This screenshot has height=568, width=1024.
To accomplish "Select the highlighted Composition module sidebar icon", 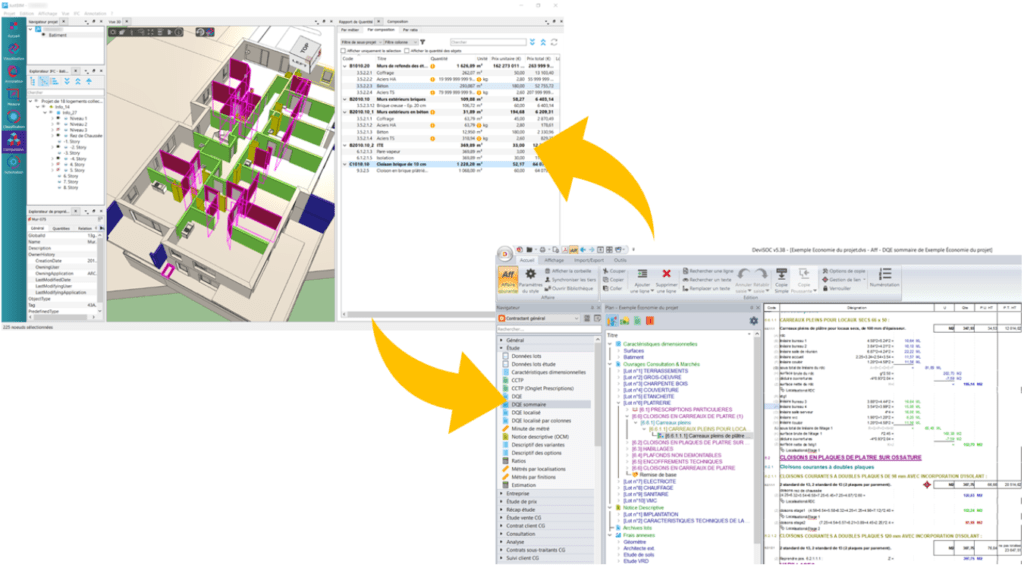I will [14, 142].
